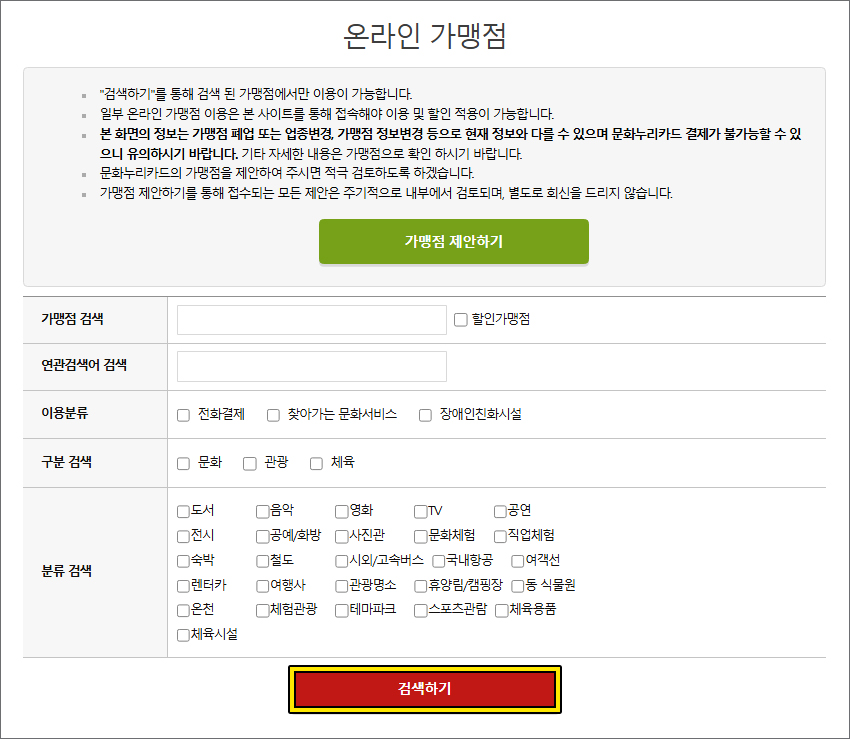Select the 장애인친화시설 checkbox
Image resolution: width=850 pixels, height=739 pixels.
tap(425, 415)
